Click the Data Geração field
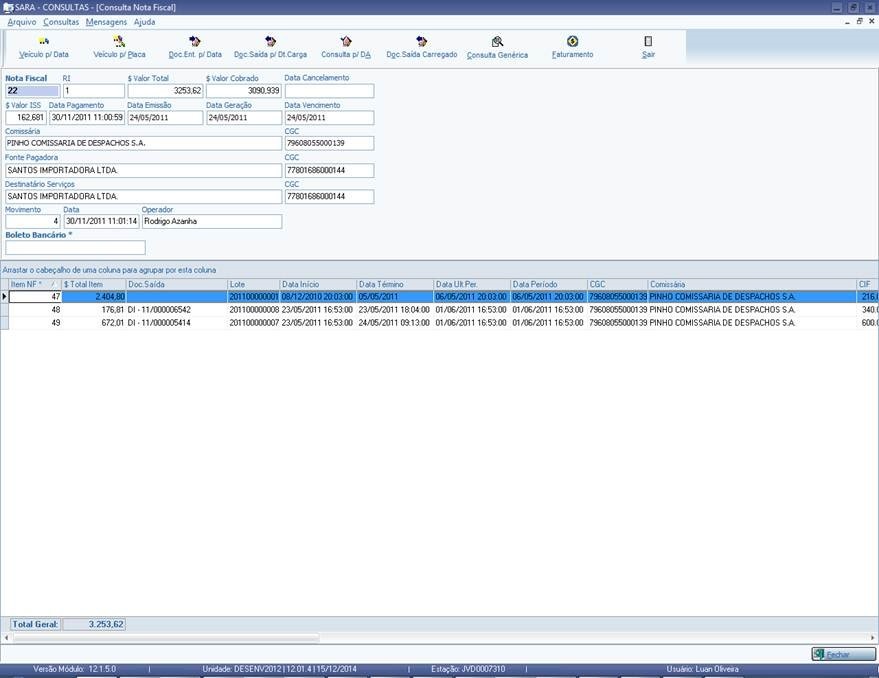879x678 pixels. point(243,118)
